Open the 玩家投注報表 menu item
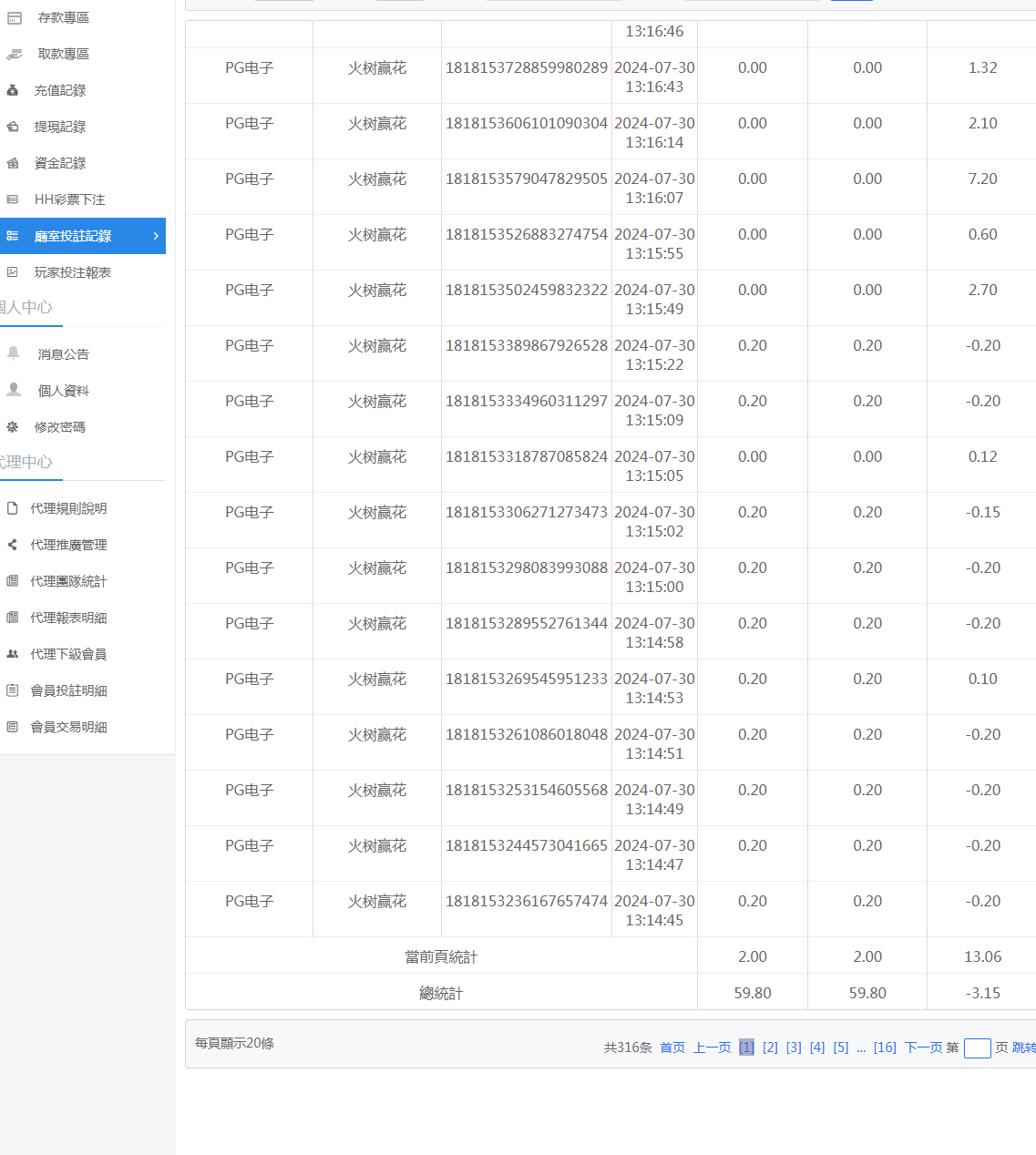Screen dimensions: 1036x1155 72,272
